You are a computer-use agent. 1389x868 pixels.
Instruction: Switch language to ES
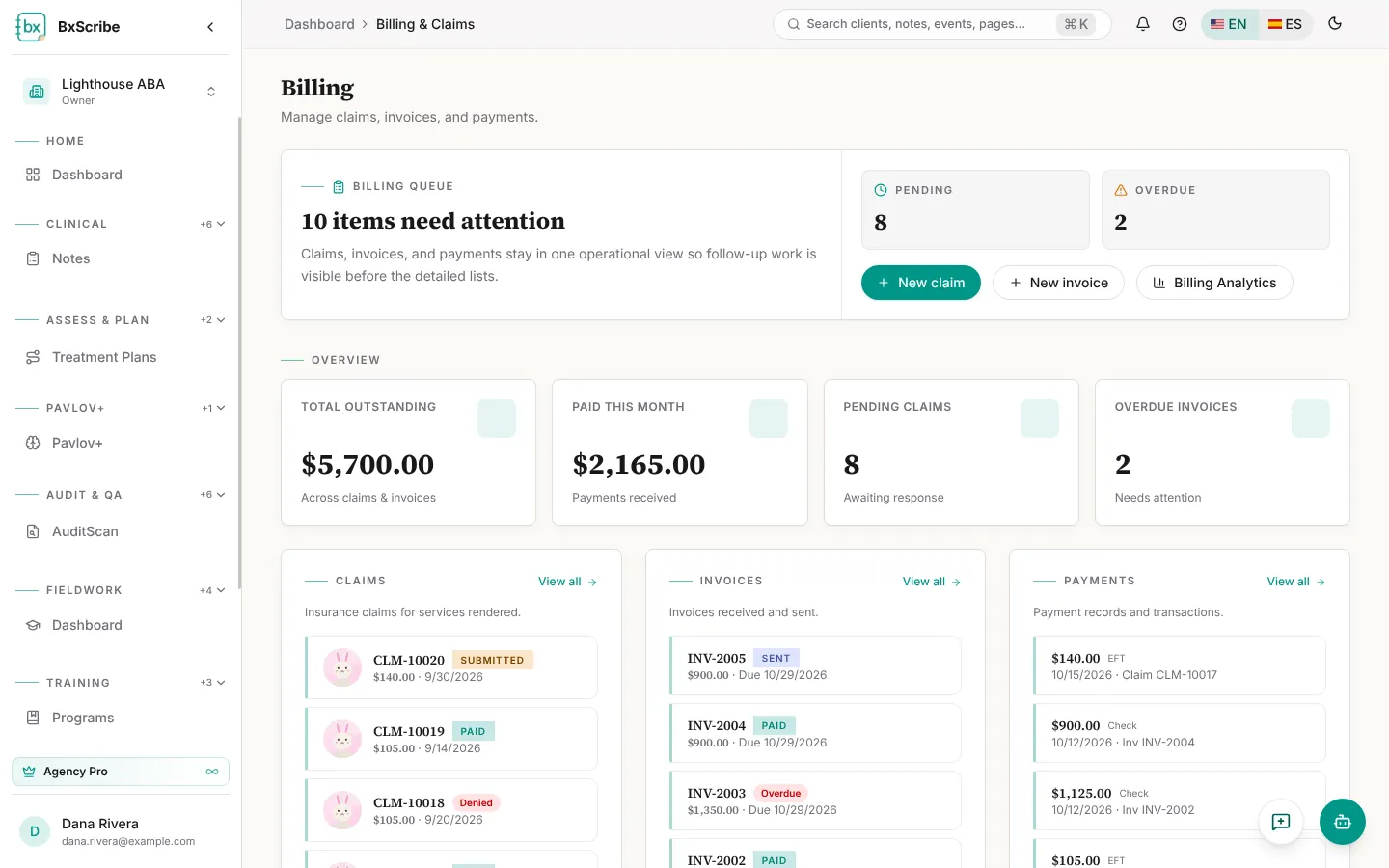[x=1285, y=24]
